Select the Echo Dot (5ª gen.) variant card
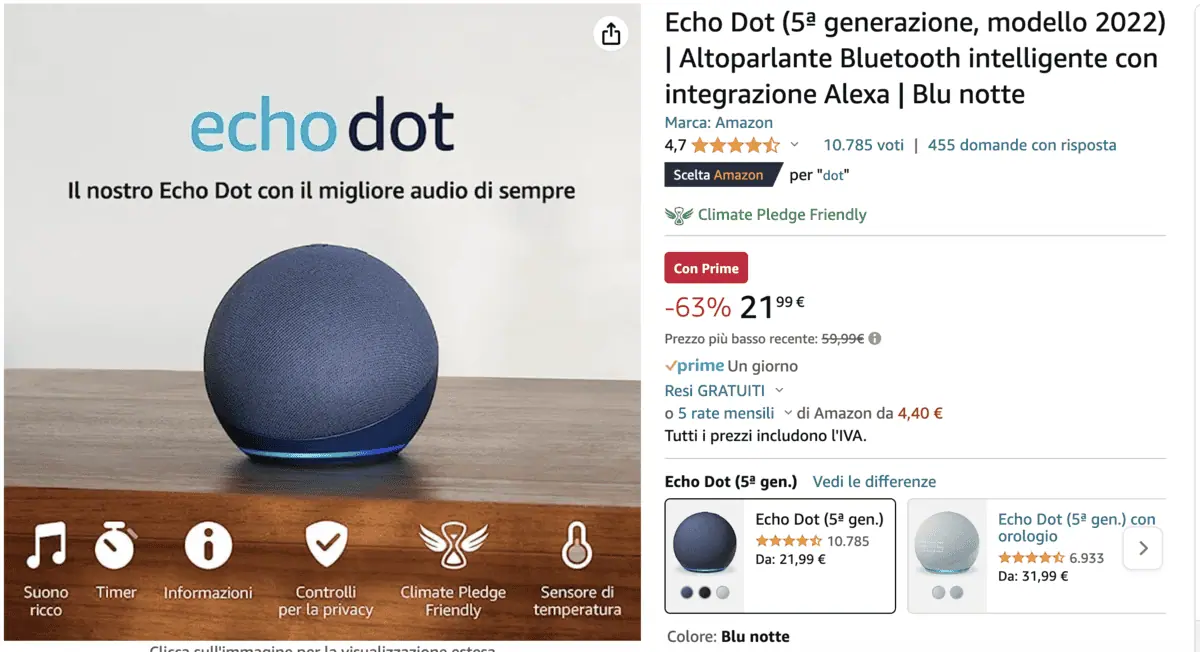Image resolution: width=1200 pixels, height=652 pixels. coord(780,556)
